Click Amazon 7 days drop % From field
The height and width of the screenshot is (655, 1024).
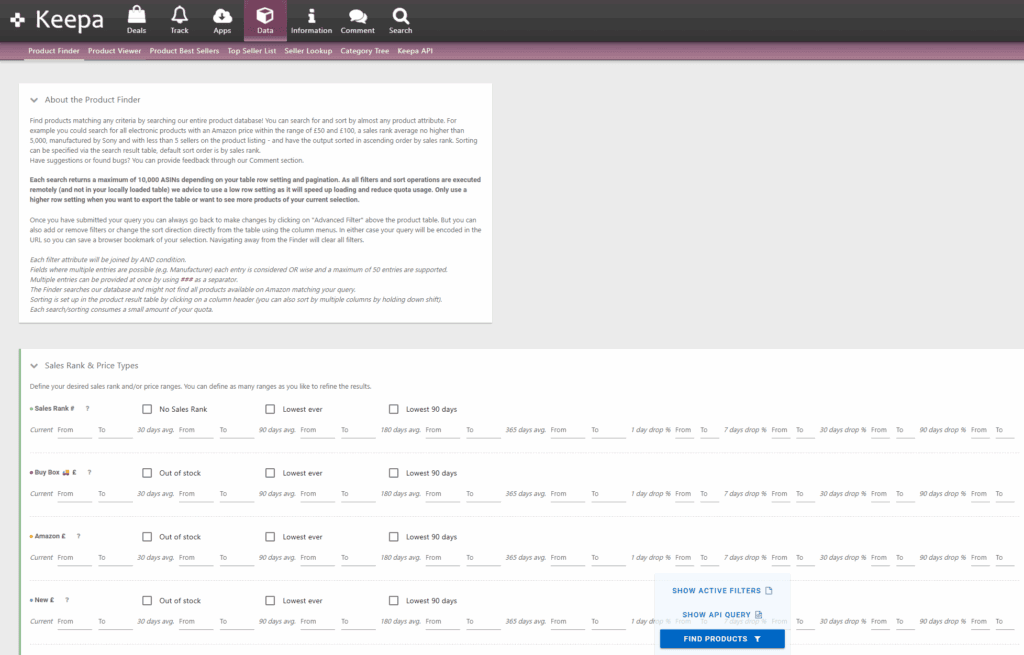(x=780, y=558)
